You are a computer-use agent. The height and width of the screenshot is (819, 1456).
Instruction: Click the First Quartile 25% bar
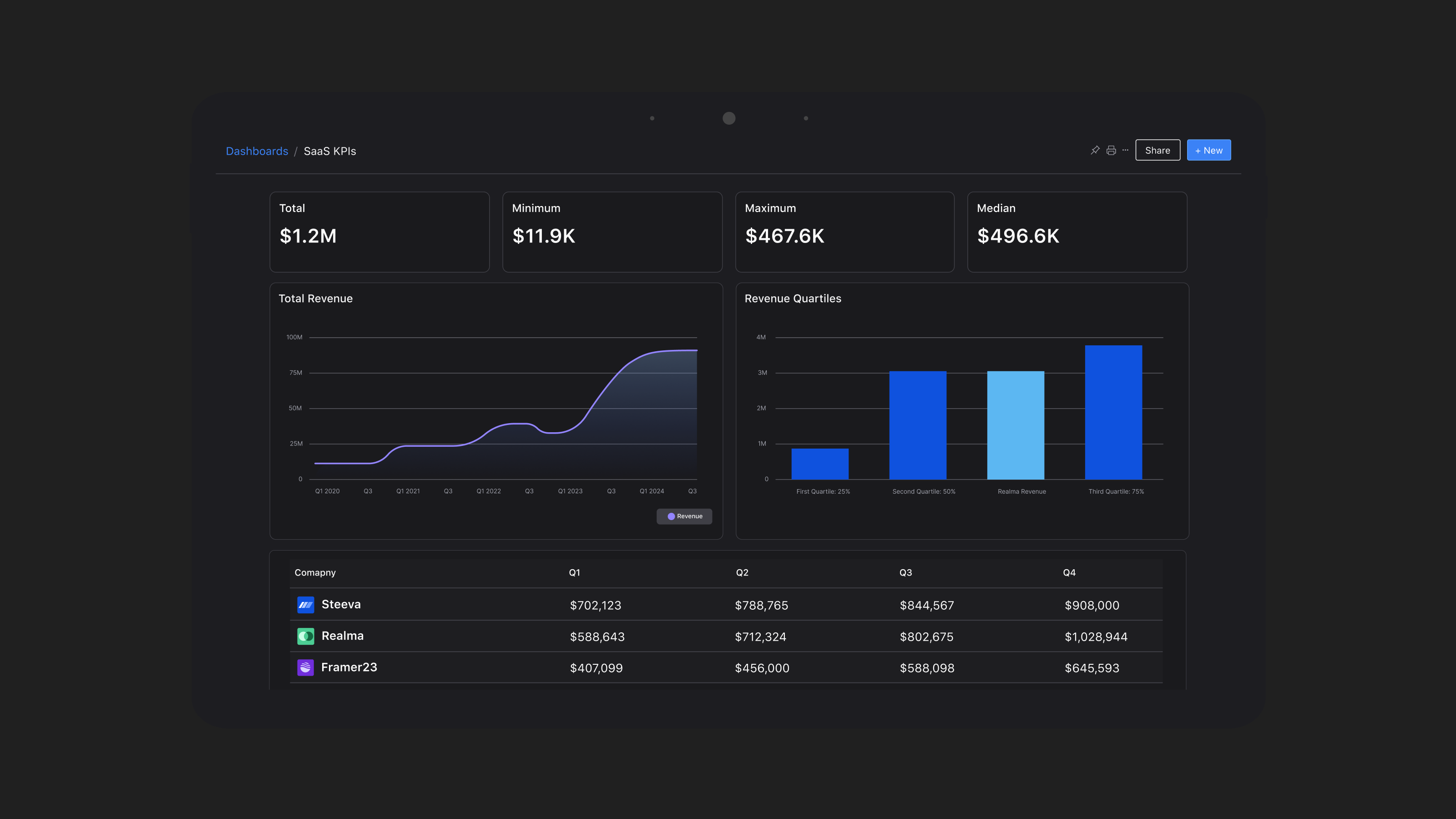819,464
